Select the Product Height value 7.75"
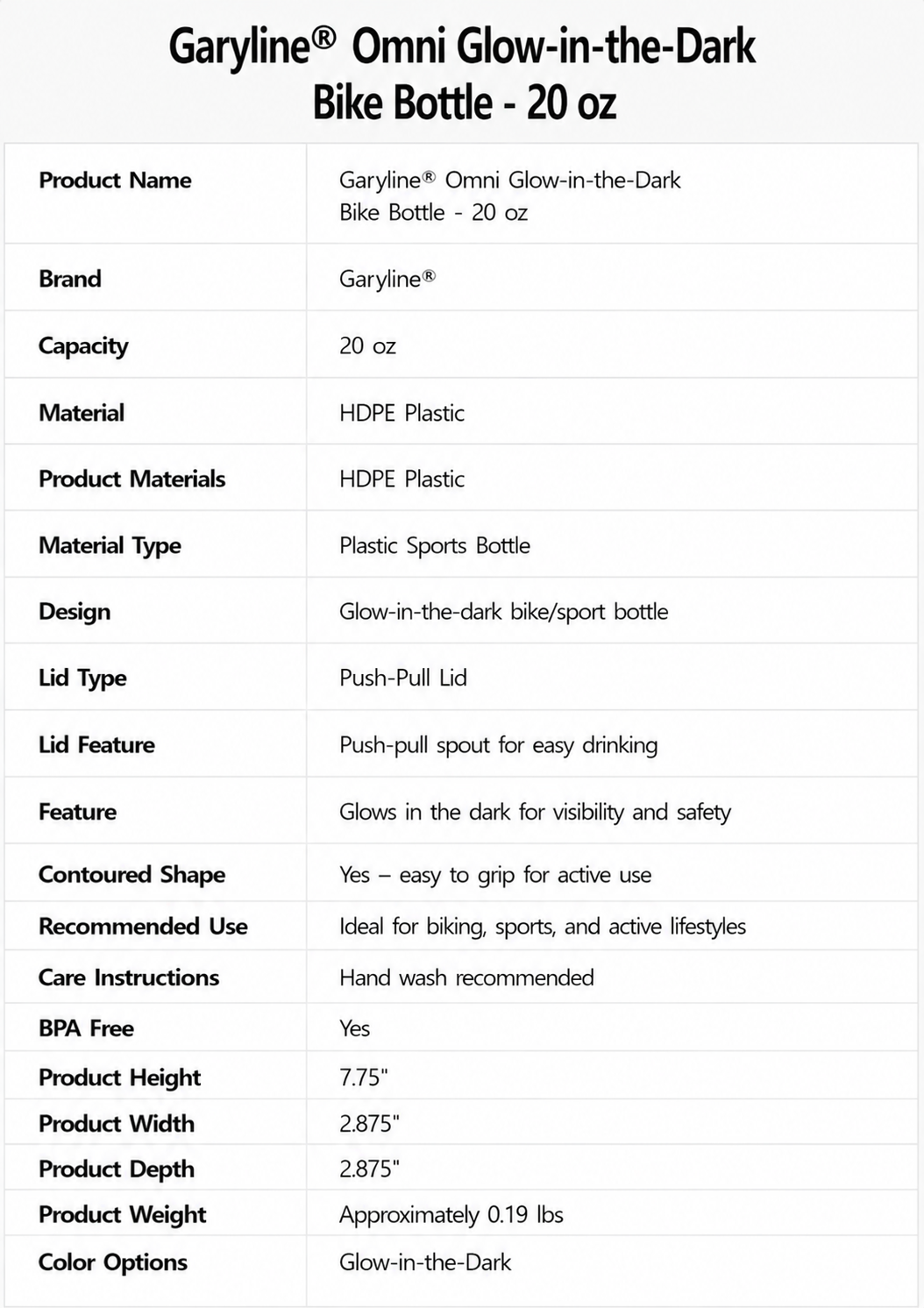 [x=363, y=1077]
